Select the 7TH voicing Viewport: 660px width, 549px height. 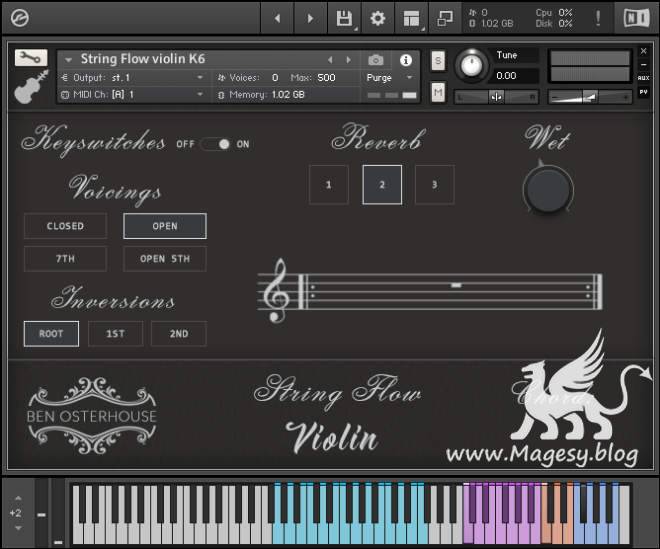click(x=65, y=259)
